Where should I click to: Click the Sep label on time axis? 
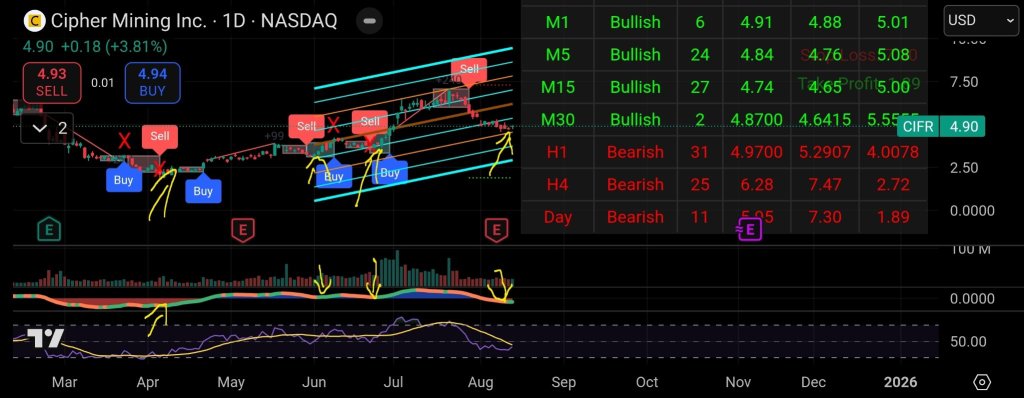coord(564,382)
